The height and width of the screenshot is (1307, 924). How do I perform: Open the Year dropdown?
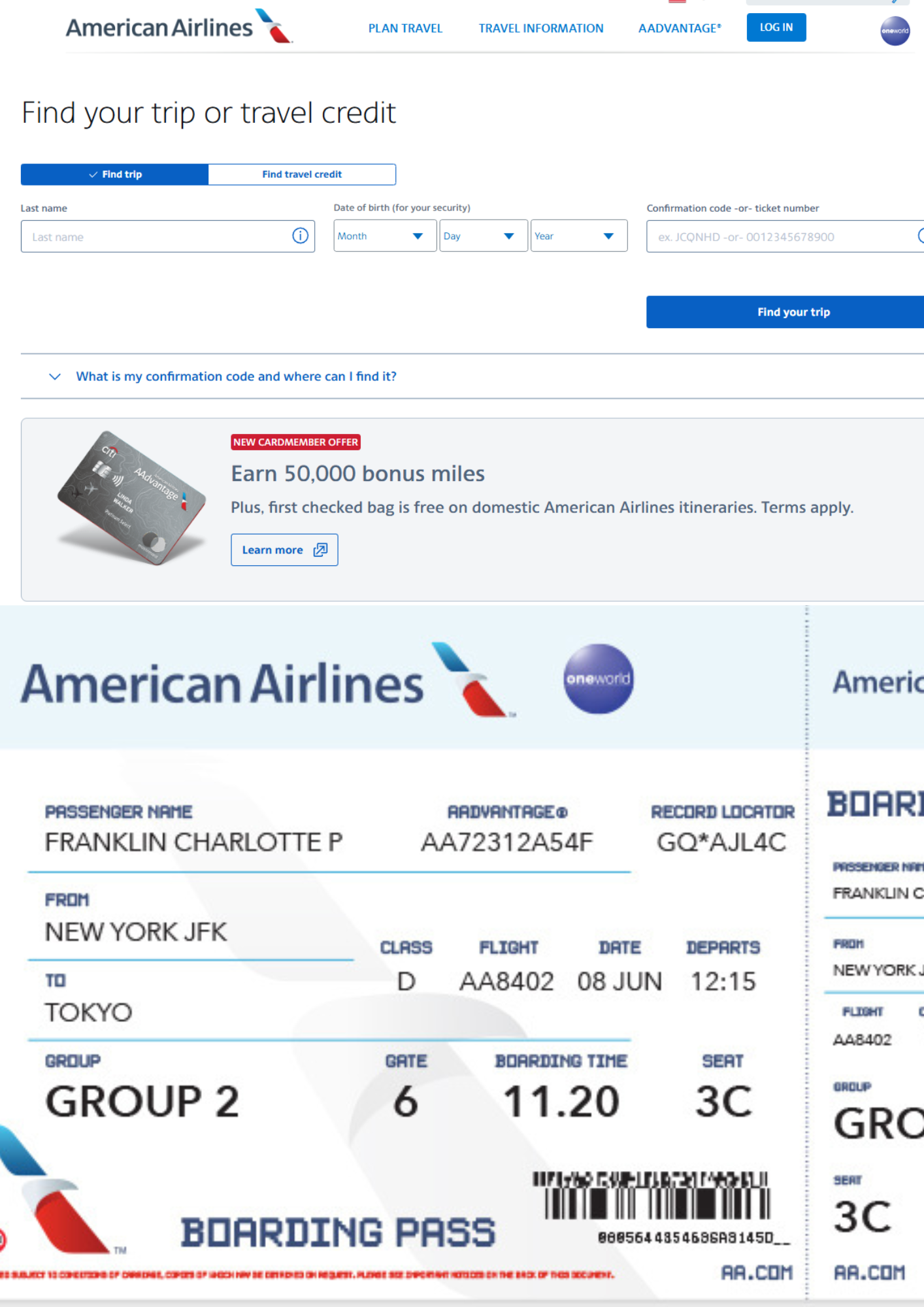pos(578,236)
